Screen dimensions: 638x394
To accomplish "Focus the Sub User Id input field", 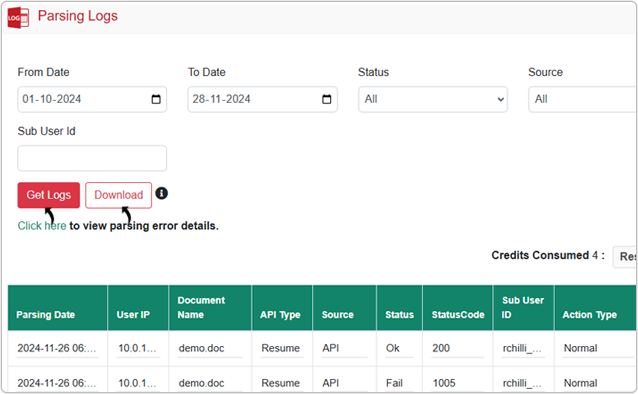I will [x=92, y=158].
